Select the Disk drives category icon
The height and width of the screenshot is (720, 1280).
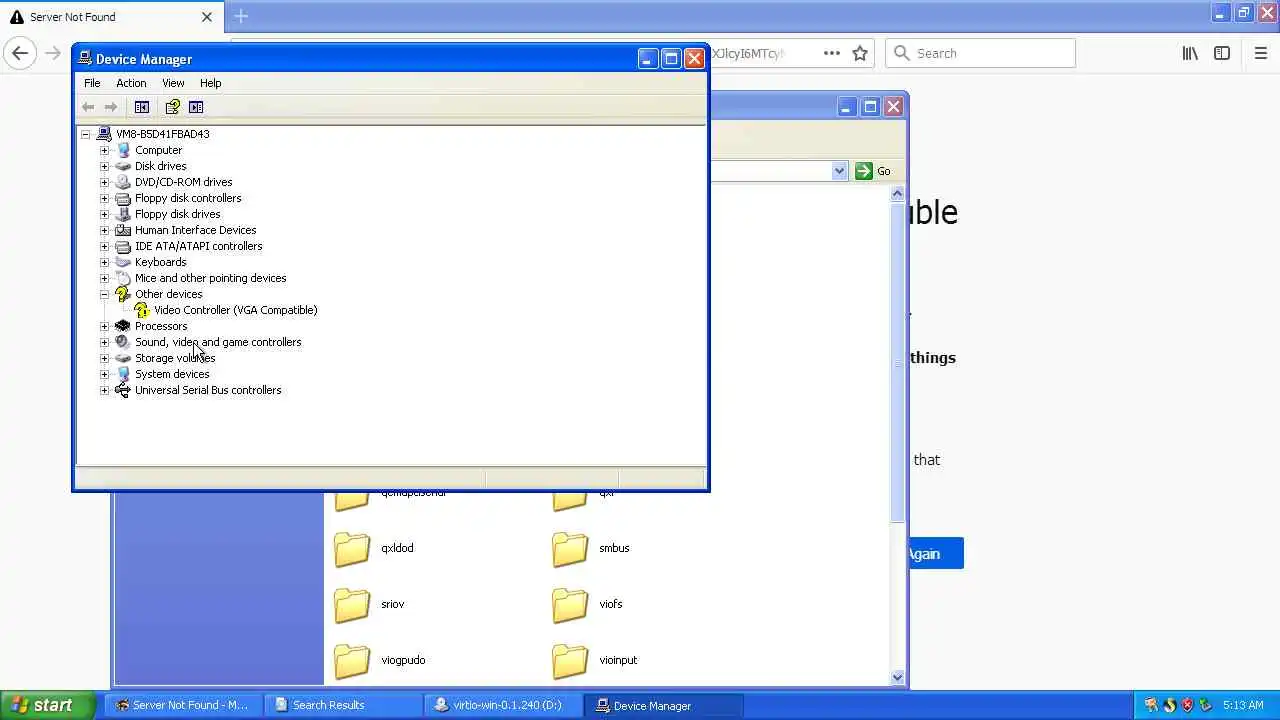tap(123, 166)
